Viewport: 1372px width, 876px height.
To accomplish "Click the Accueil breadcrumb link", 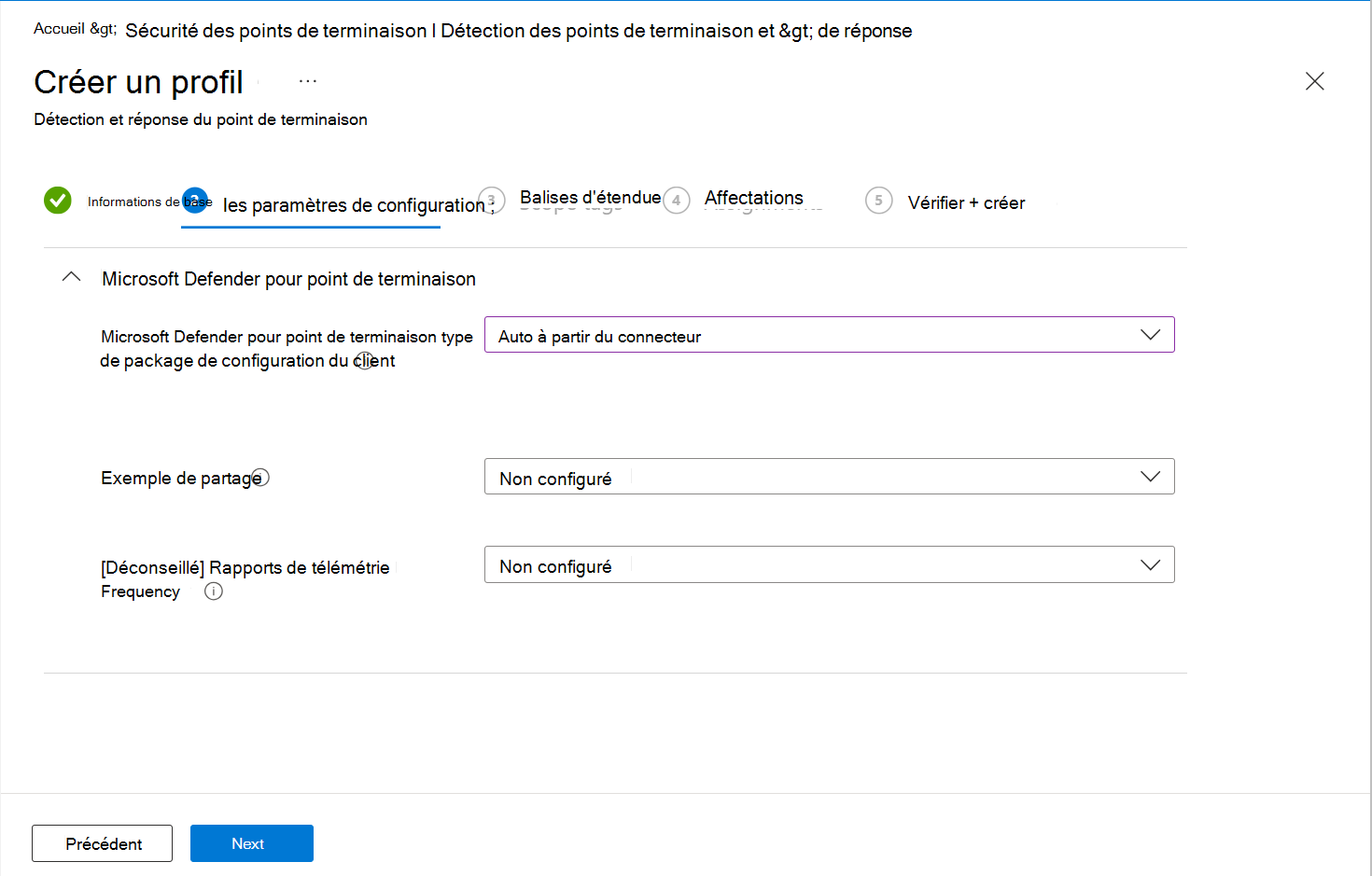I will click(59, 29).
